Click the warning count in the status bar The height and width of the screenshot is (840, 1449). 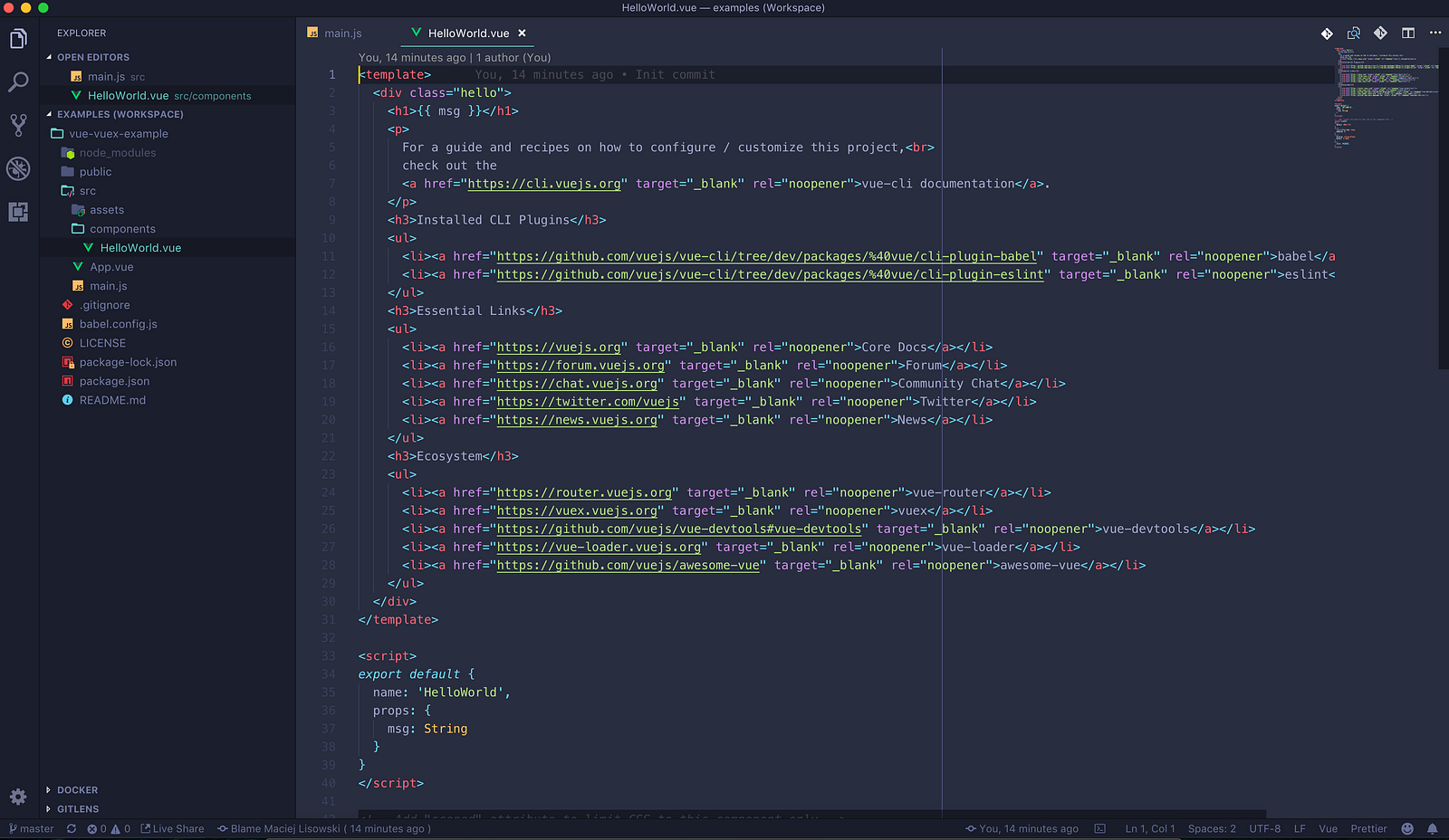[120, 829]
